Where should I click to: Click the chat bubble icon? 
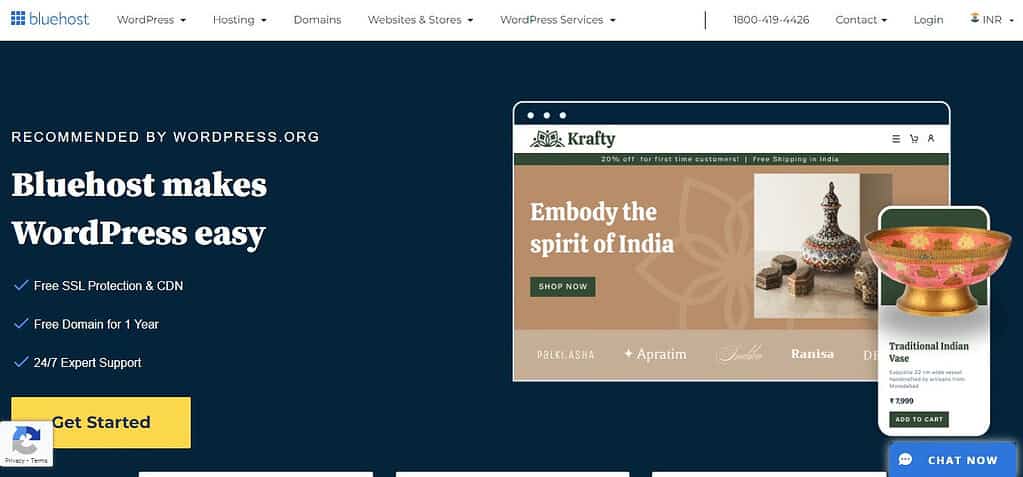[905, 459]
